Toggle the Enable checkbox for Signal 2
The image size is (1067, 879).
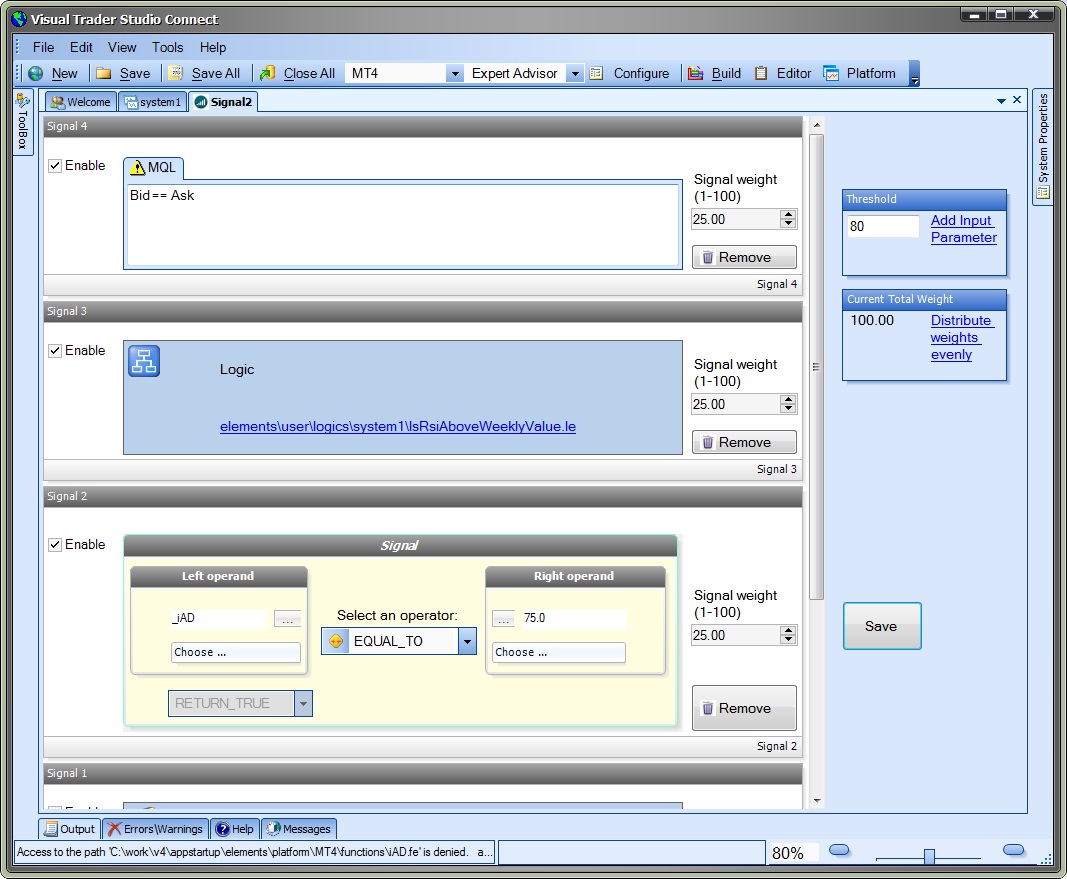(55, 545)
